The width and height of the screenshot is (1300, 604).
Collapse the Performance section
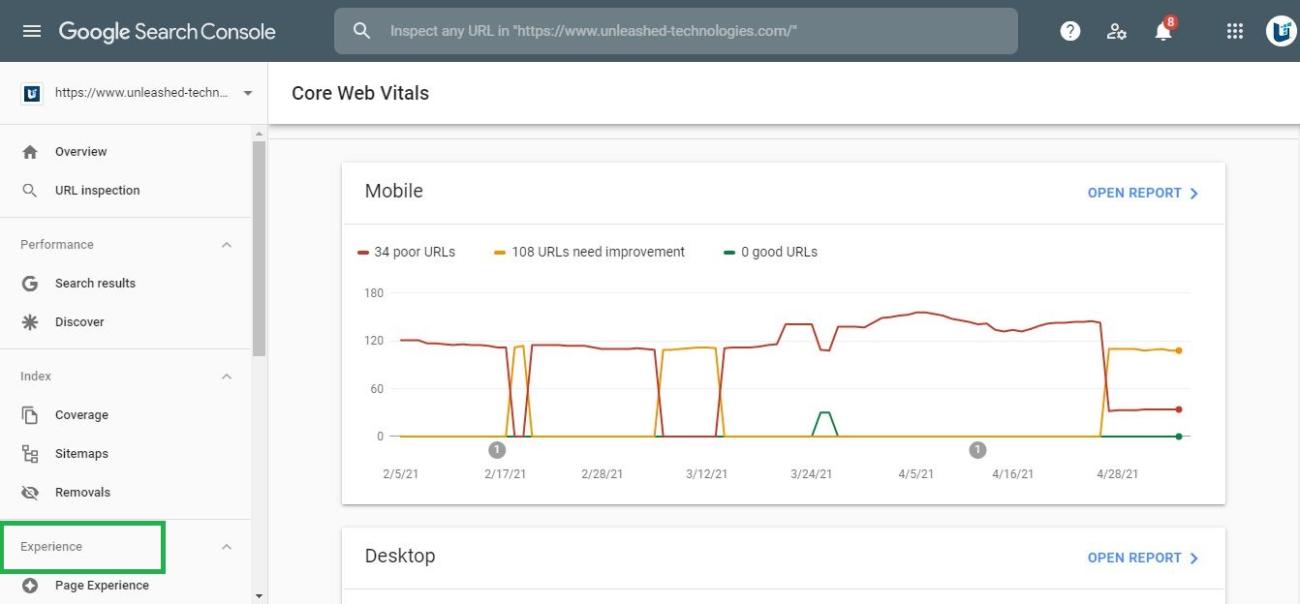[x=226, y=245]
